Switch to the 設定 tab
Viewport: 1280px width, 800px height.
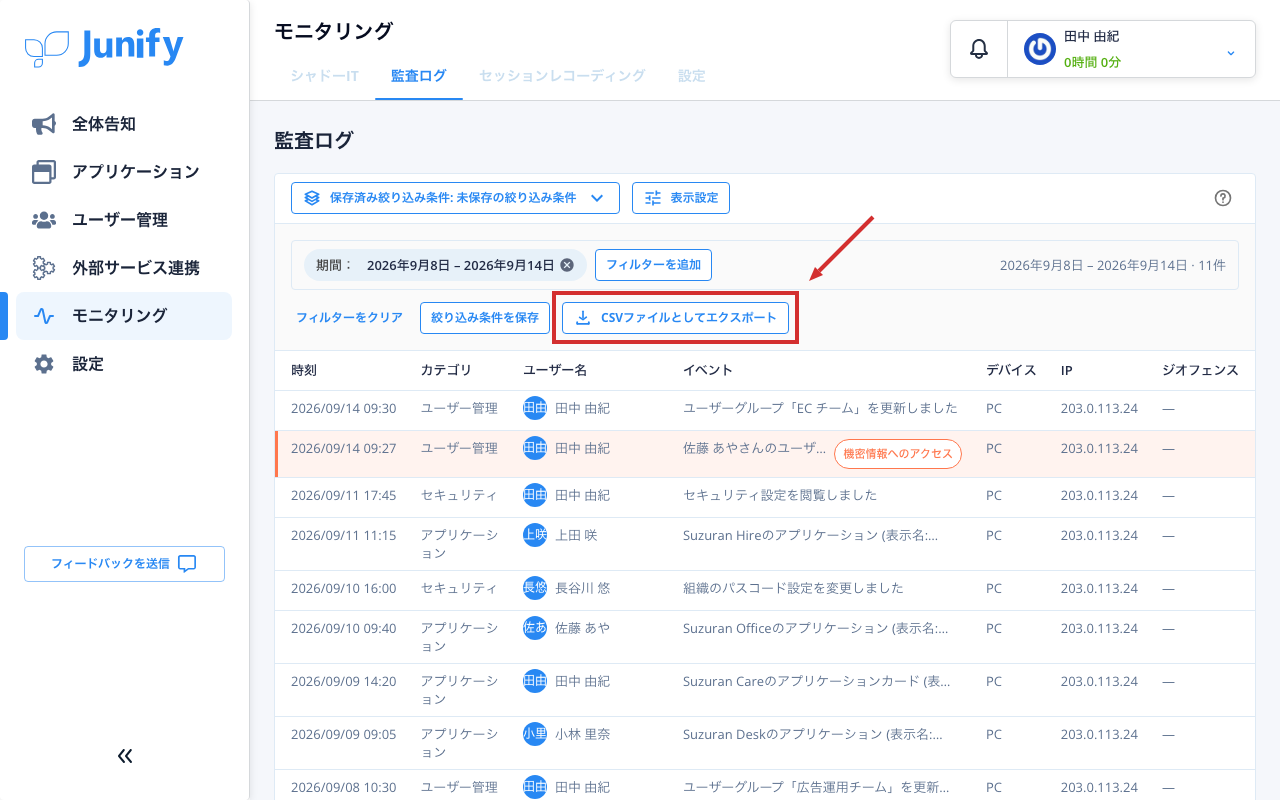(x=691, y=75)
